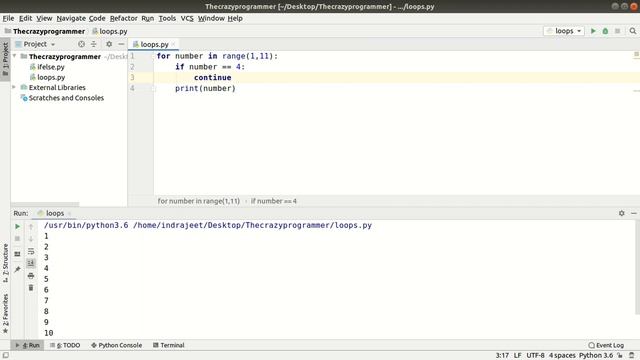Image resolution: width=640 pixels, height=360 pixels.
Task: Toggle the 2: Favorites side tab
Action: click(5, 313)
